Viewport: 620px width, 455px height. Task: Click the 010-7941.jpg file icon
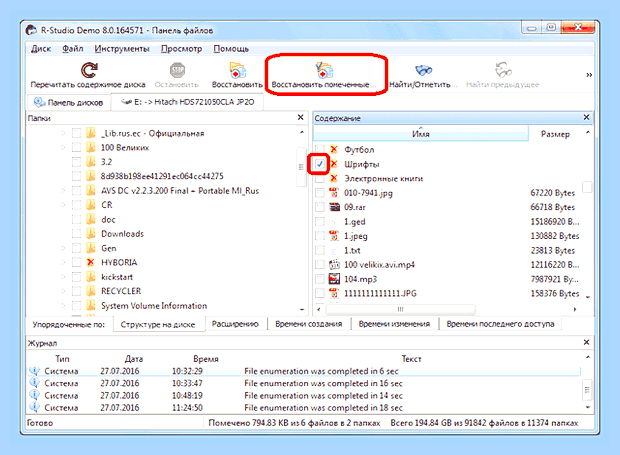pos(334,193)
